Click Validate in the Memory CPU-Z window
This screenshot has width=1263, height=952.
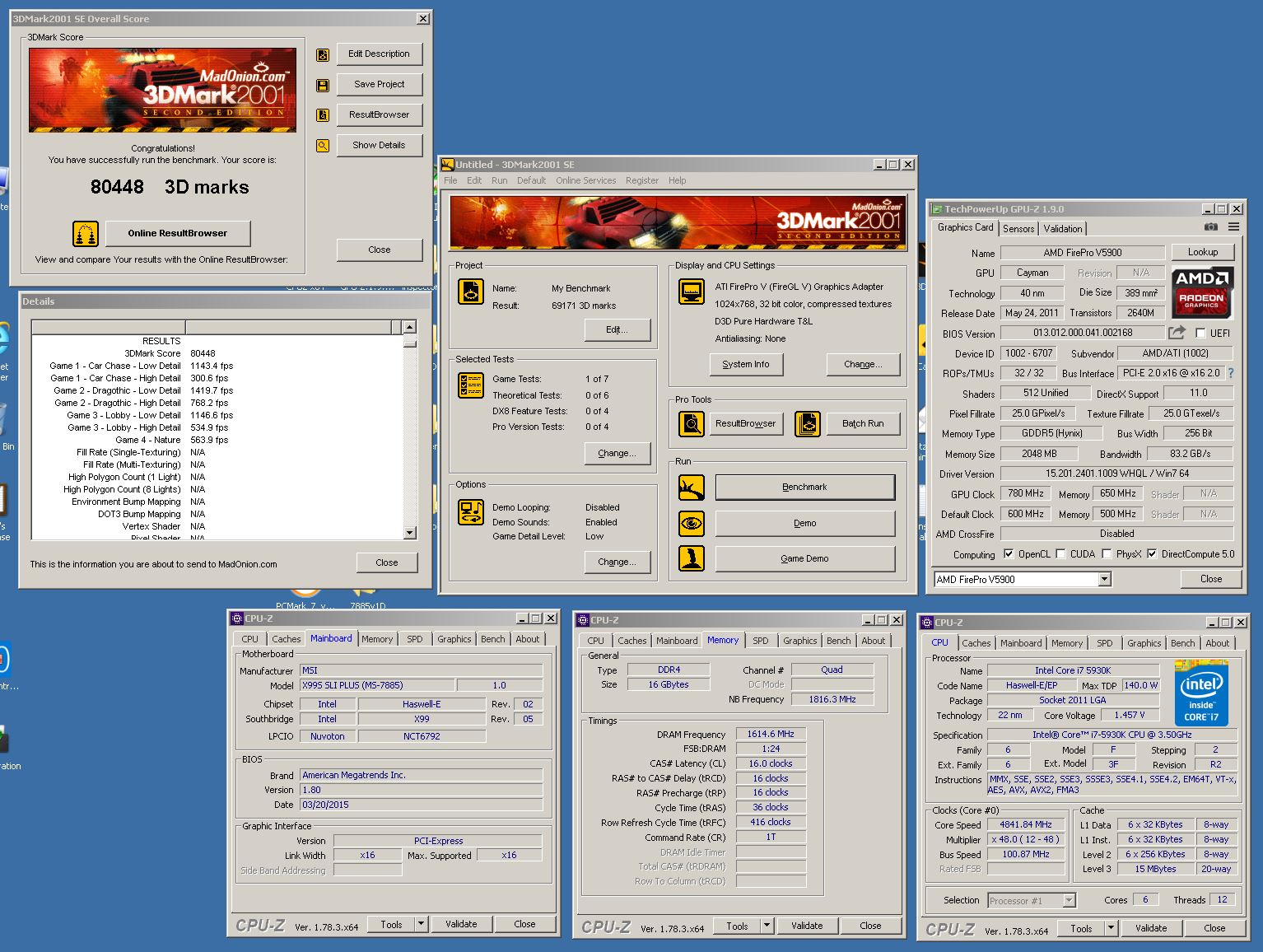click(x=807, y=926)
